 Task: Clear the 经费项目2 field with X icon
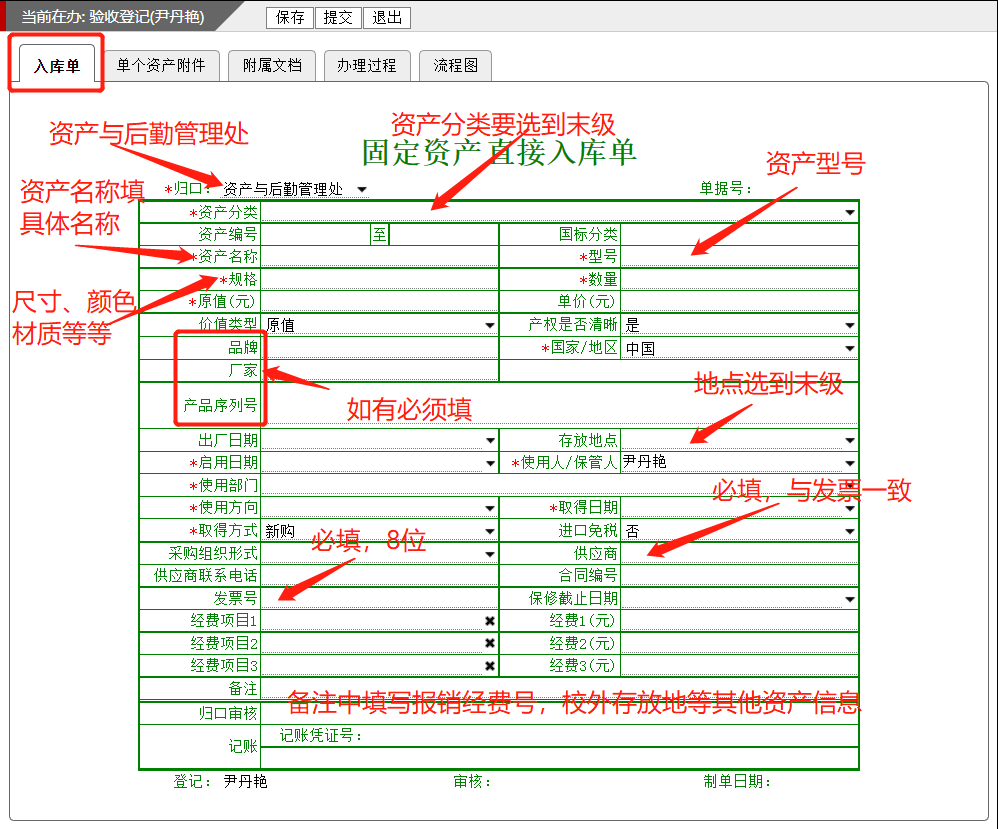point(490,643)
